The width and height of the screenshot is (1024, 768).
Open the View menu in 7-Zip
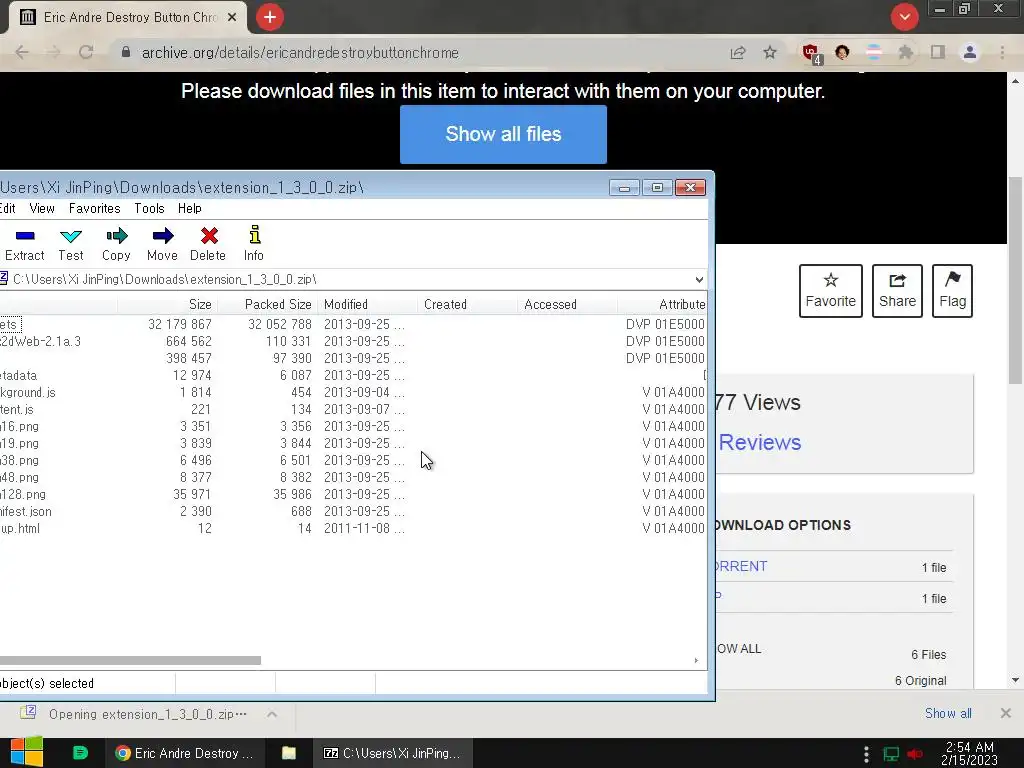click(x=42, y=208)
